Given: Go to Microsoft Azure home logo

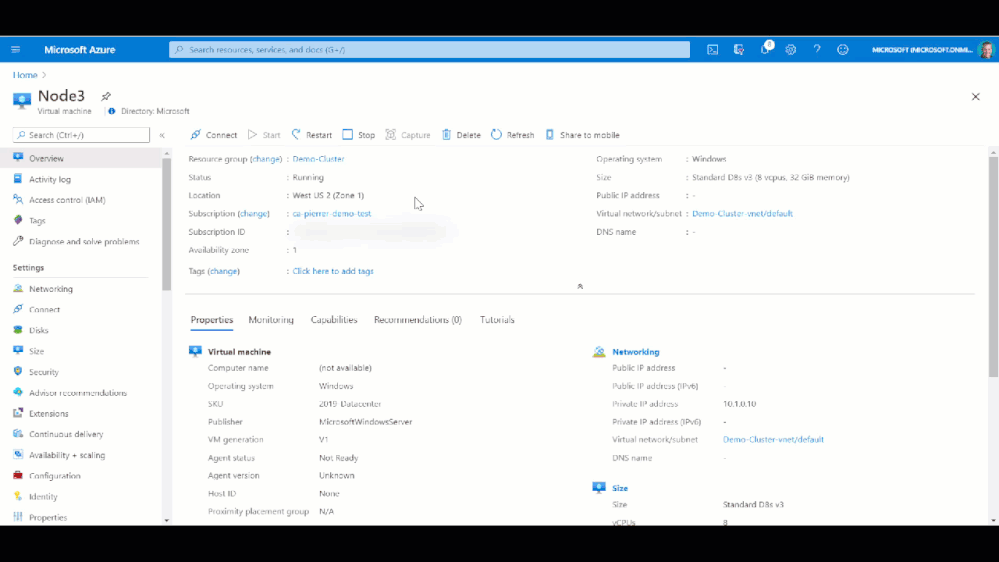Looking at the screenshot, I should click(80, 50).
